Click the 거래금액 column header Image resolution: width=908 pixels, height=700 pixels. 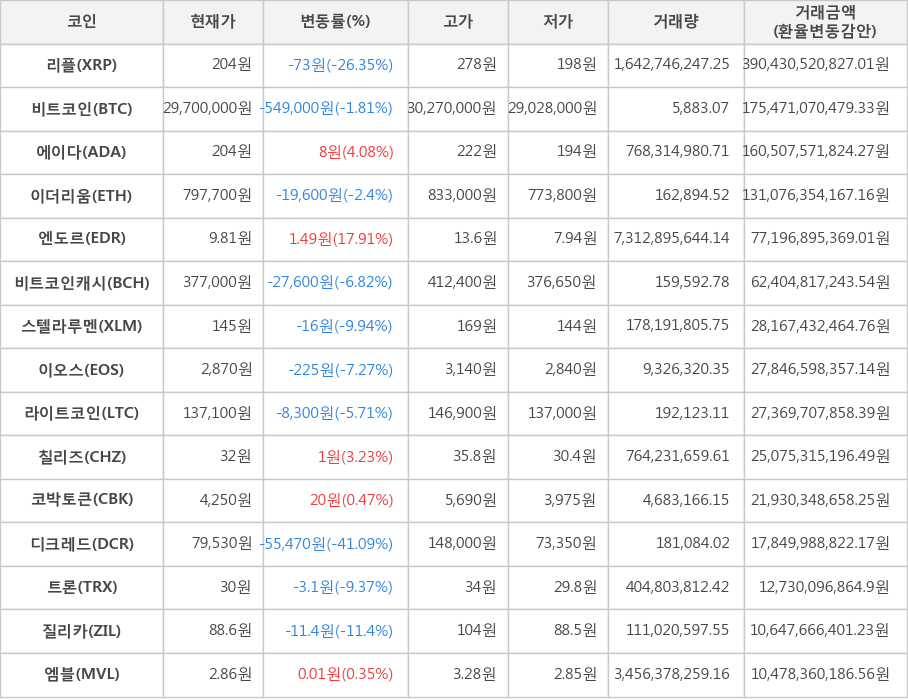[825, 21]
